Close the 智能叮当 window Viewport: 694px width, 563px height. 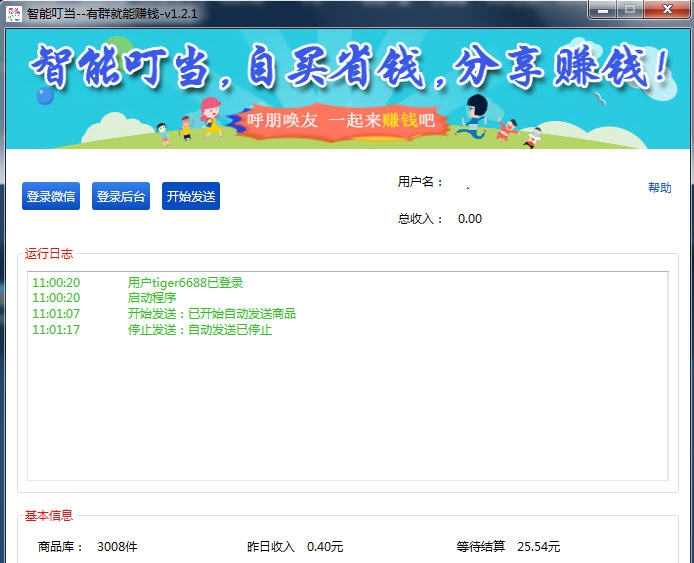(x=667, y=10)
